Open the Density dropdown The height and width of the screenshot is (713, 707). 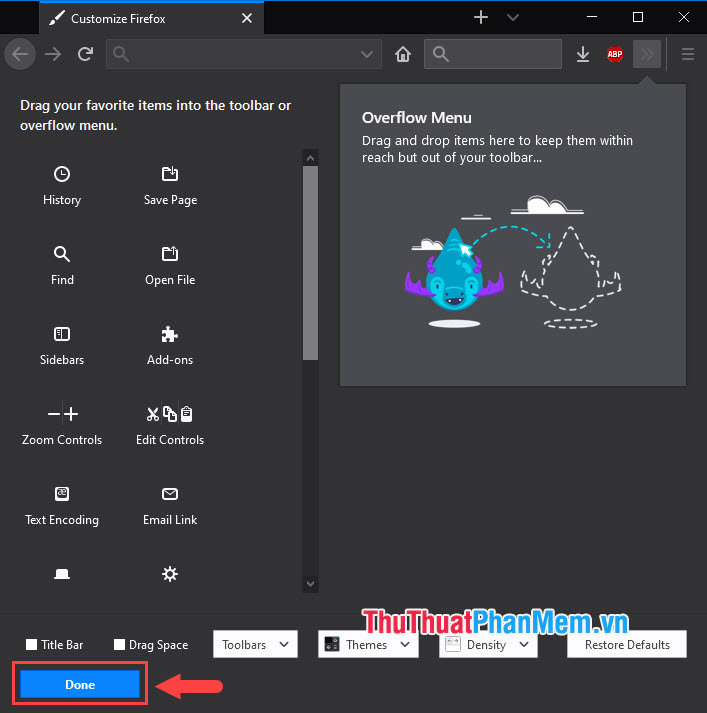coord(488,644)
